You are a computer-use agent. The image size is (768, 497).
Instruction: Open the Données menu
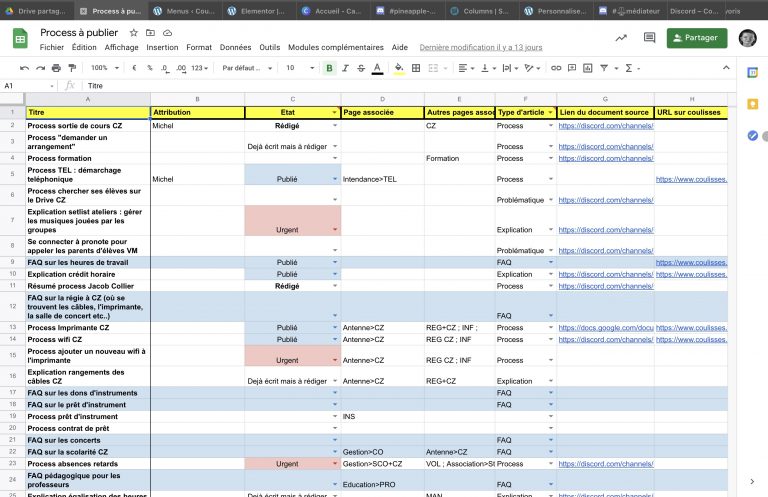pyautogui.click(x=235, y=47)
